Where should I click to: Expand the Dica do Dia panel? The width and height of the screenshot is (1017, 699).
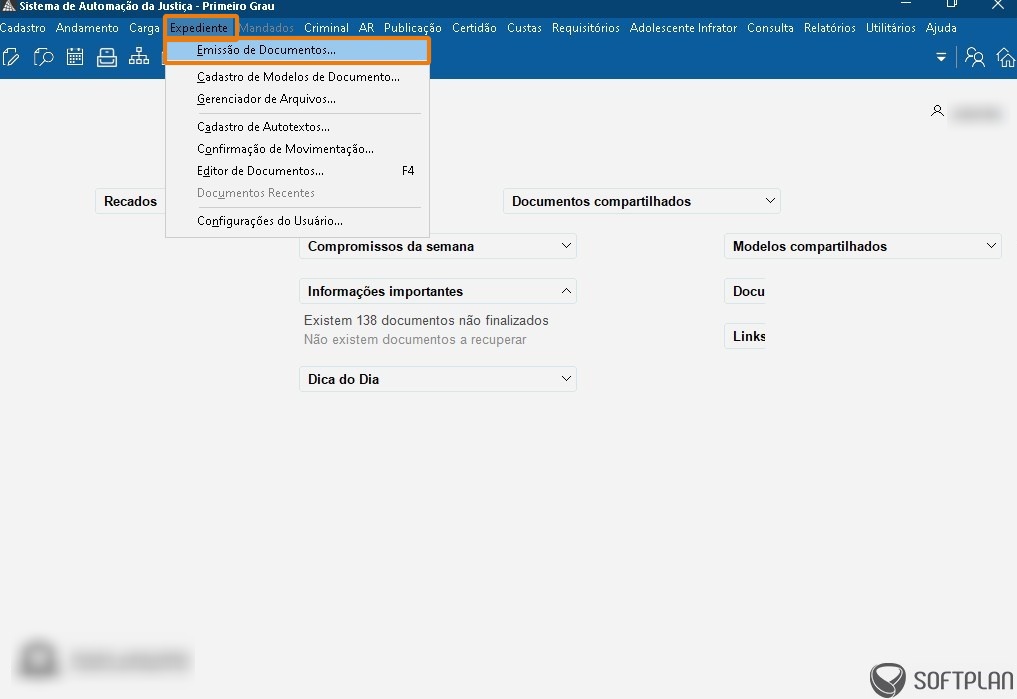(566, 379)
